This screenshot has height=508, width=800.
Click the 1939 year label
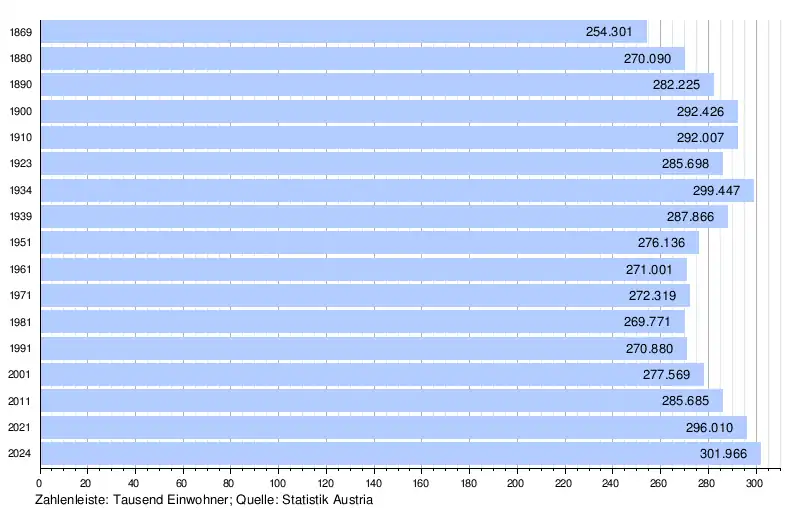[20, 217]
